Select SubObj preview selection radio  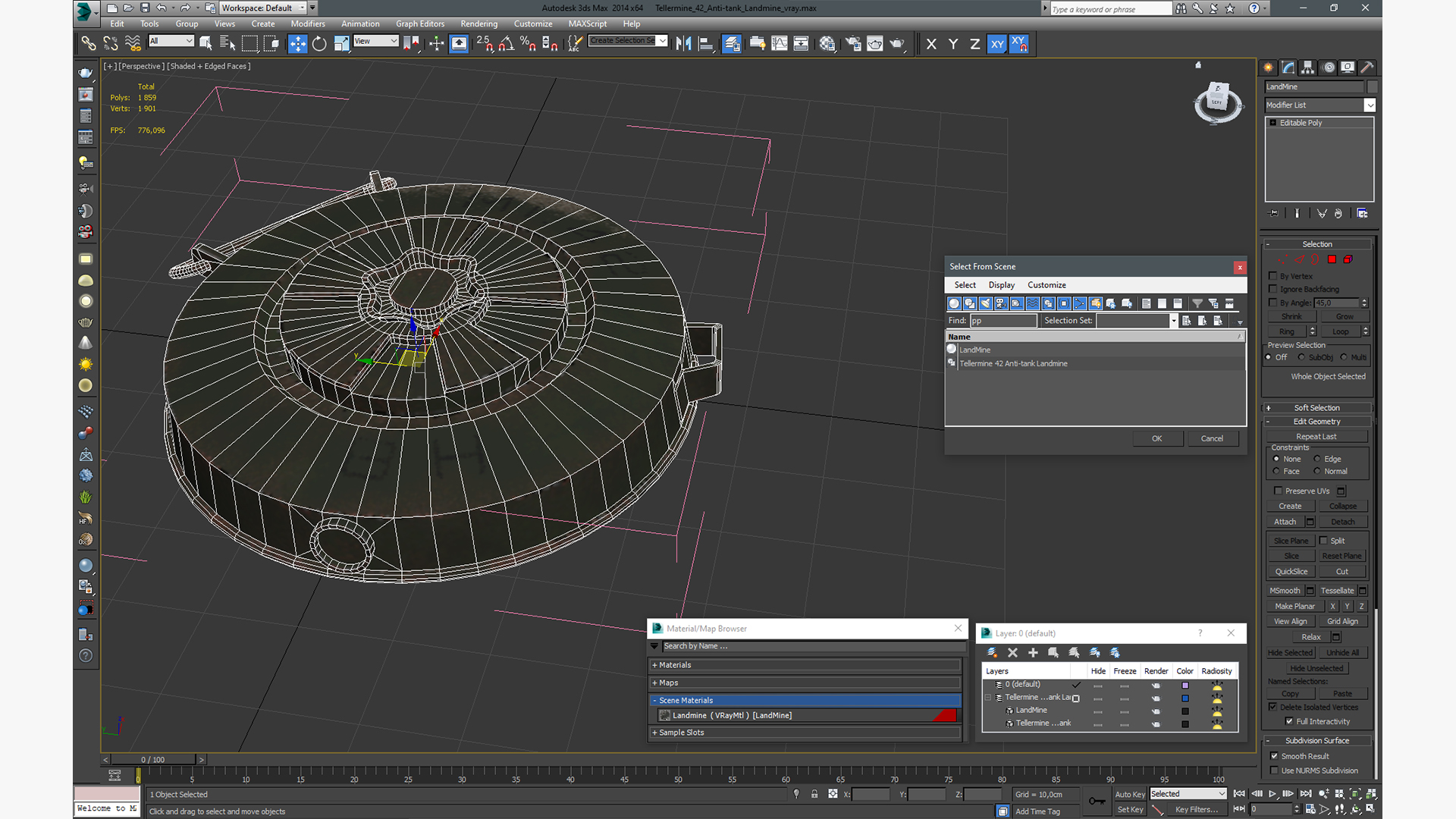[1301, 357]
